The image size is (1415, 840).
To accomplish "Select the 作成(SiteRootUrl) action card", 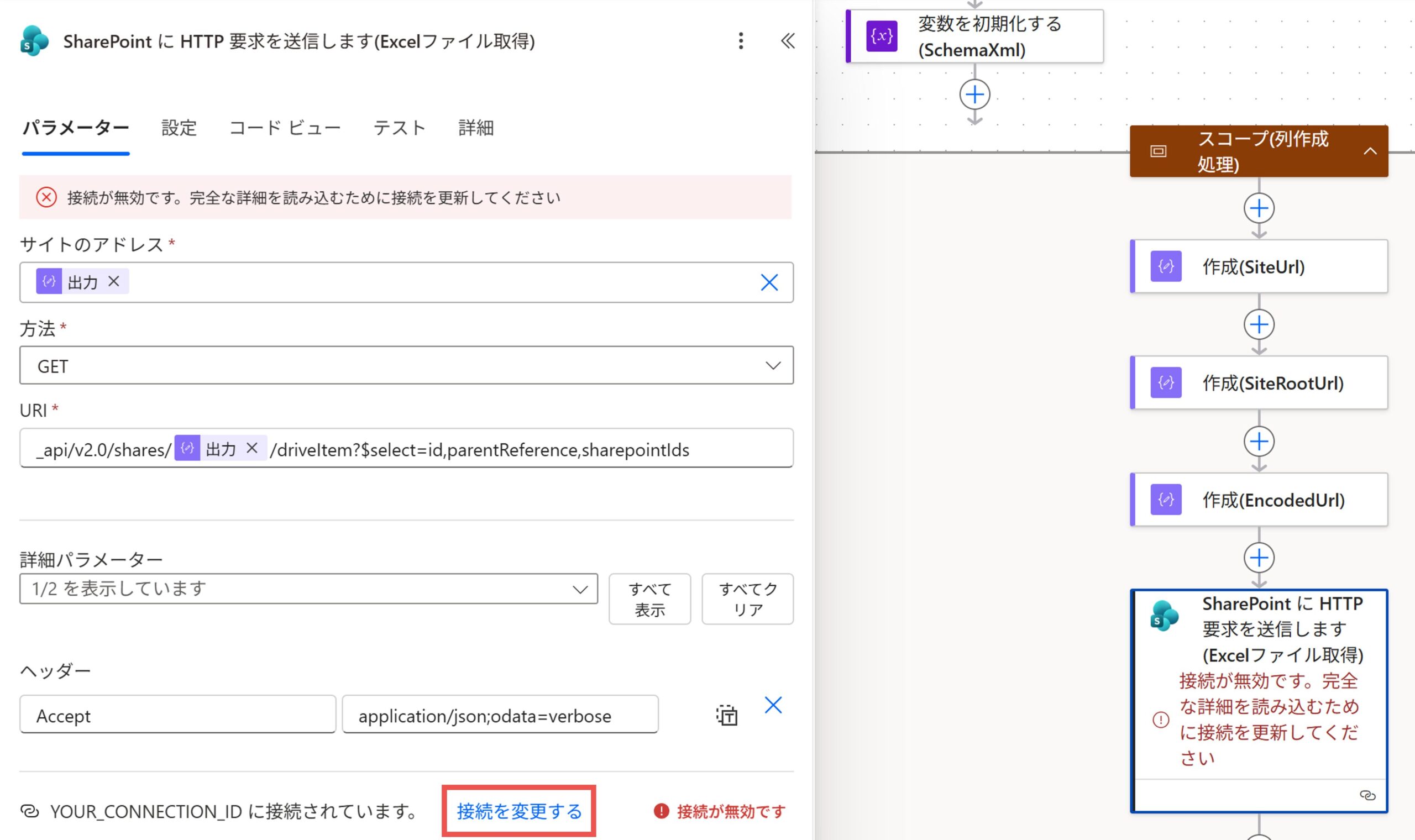I will [x=1259, y=382].
